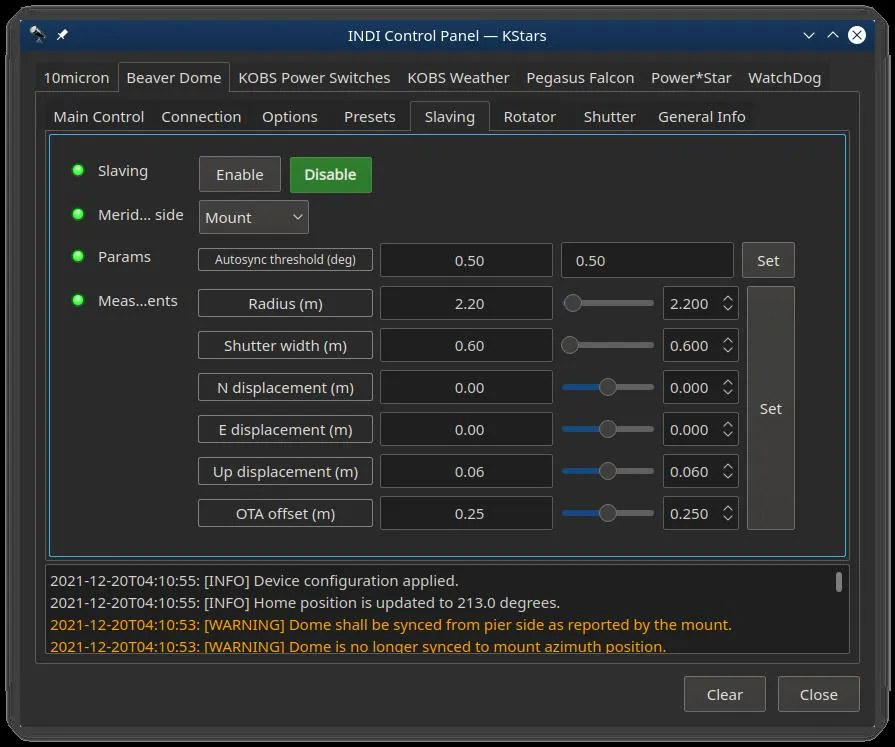This screenshot has width=895, height=747.
Task: Open the Connection tab
Action: coord(201,116)
